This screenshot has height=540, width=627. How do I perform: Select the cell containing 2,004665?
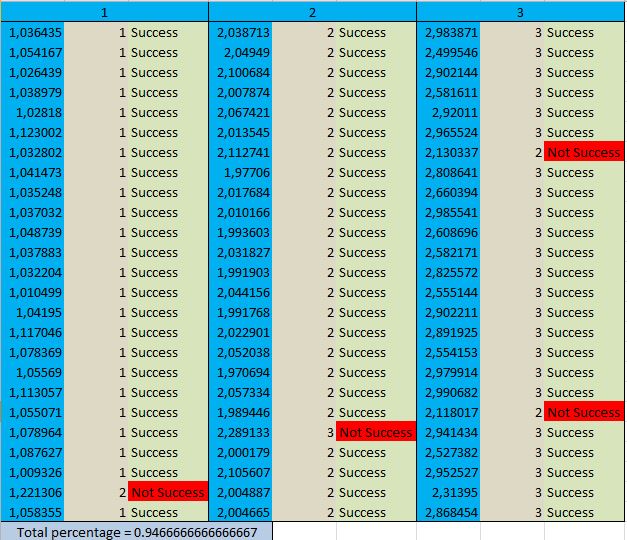tap(243, 512)
